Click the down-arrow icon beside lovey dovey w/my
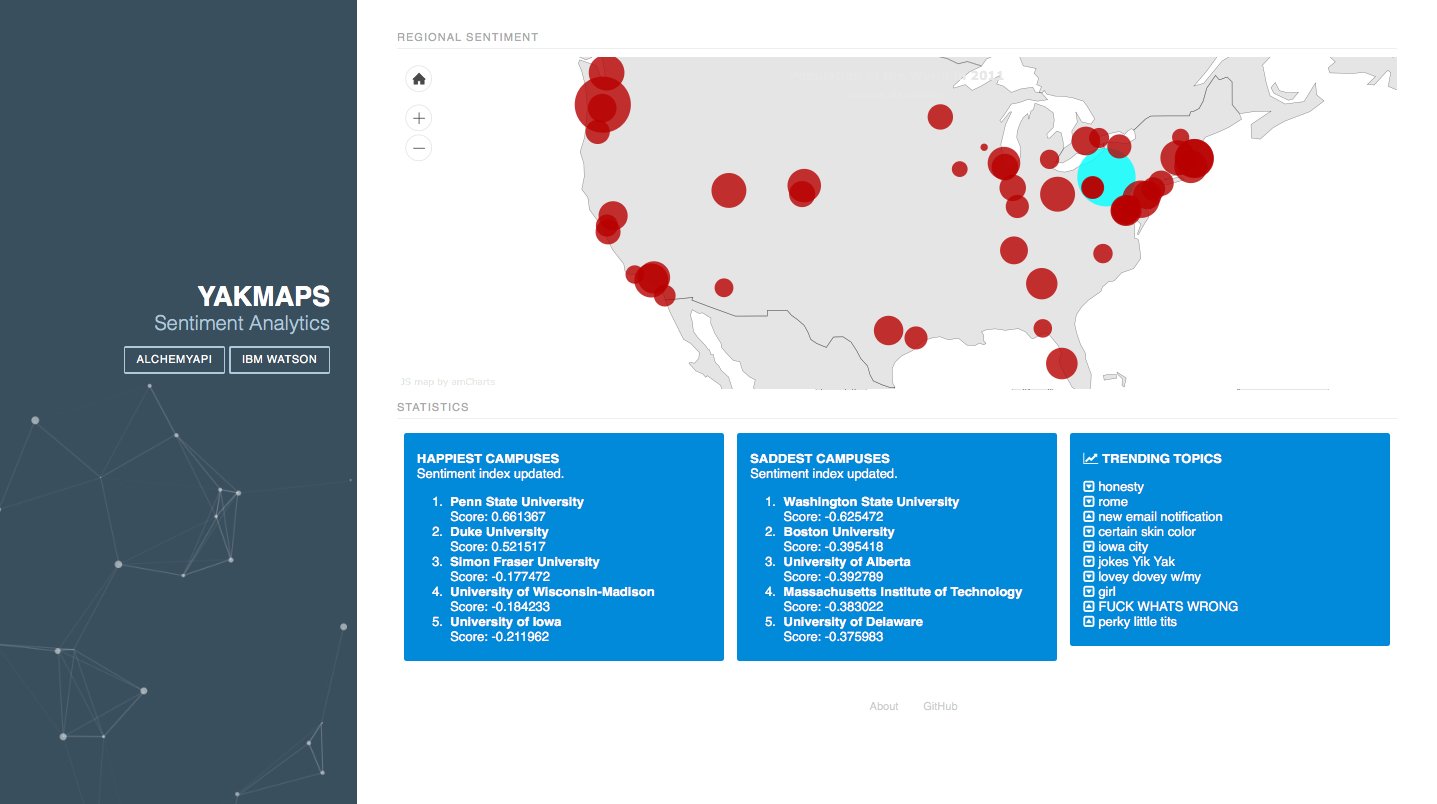 [x=1089, y=577]
